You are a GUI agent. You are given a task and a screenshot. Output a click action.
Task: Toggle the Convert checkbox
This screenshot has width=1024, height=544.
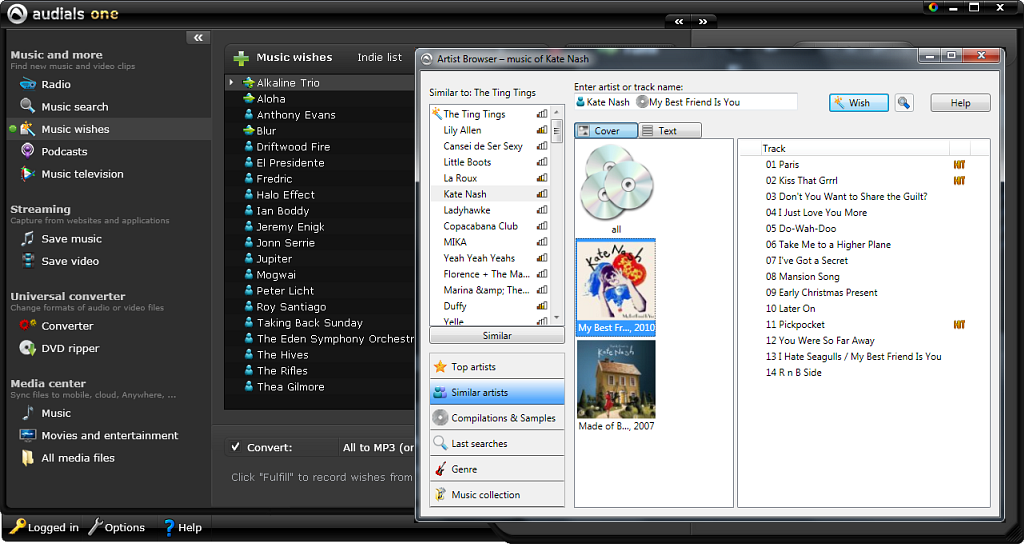pyautogui.click(x=236, y=447)
